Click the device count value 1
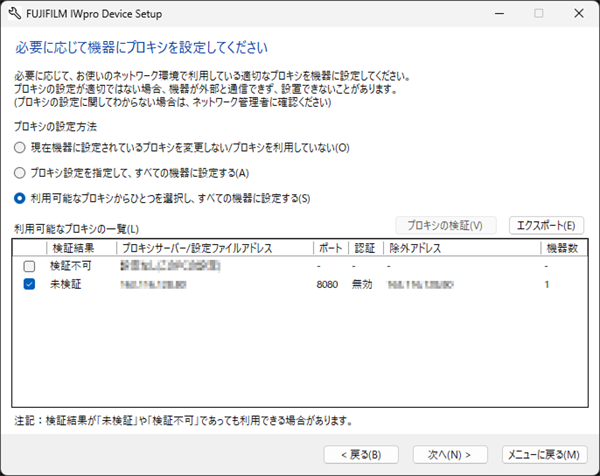 pos(547,285)
